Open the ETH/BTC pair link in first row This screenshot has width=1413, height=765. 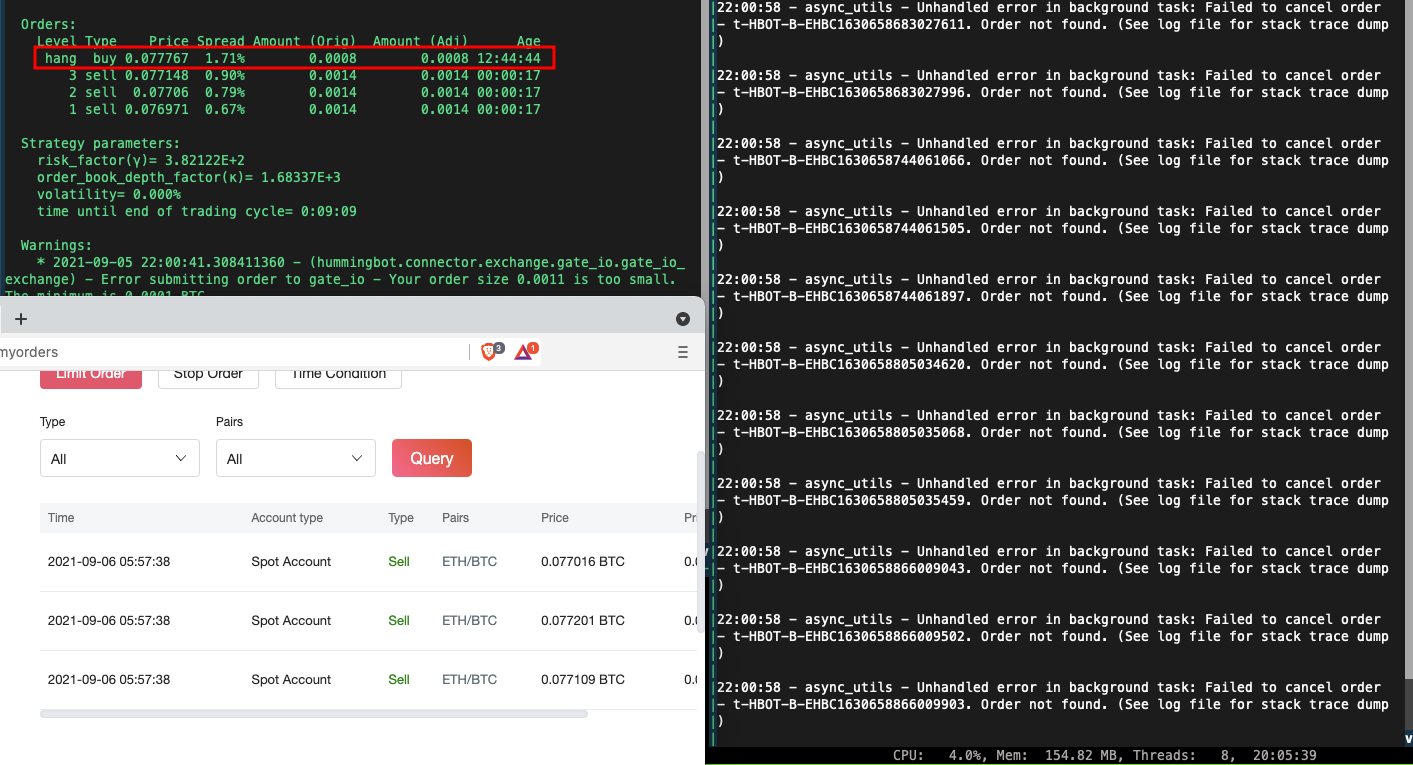coord(469,561)
